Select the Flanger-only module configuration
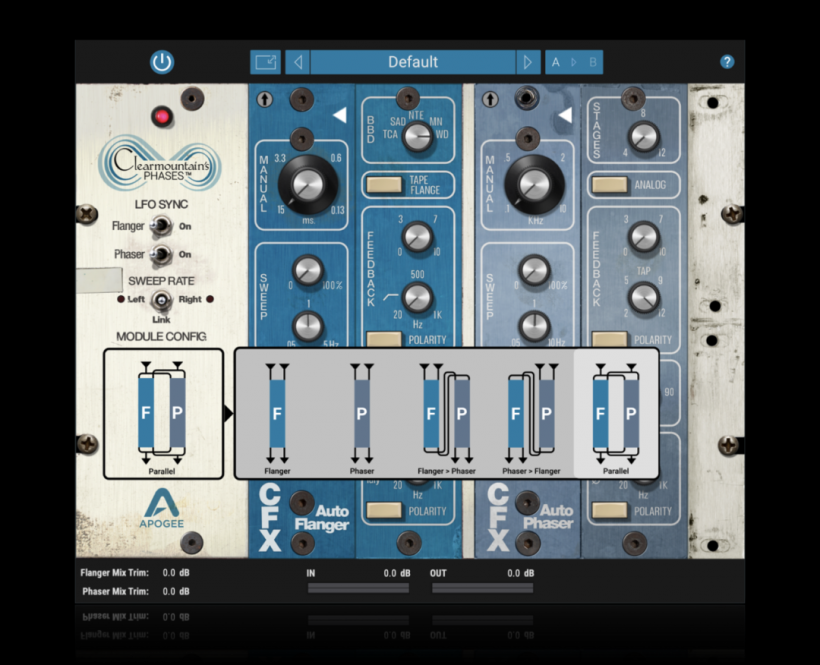This screenshot has height=665, width=820. coord(277,414)
